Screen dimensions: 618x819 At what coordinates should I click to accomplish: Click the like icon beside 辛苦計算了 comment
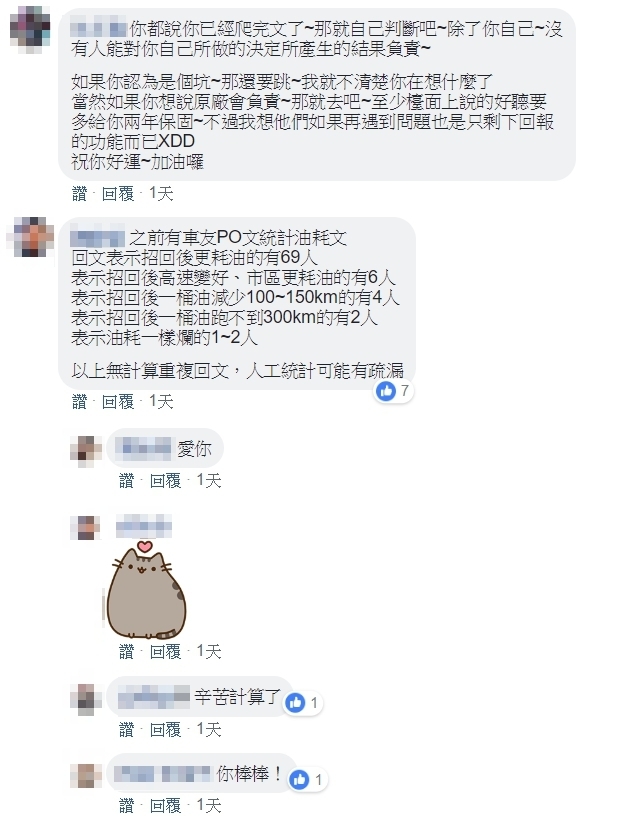pos(296,703)
